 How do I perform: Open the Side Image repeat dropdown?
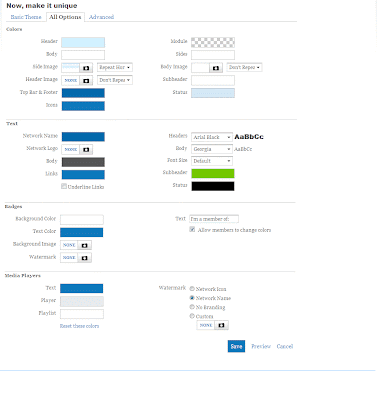click(x=115, y=67)
